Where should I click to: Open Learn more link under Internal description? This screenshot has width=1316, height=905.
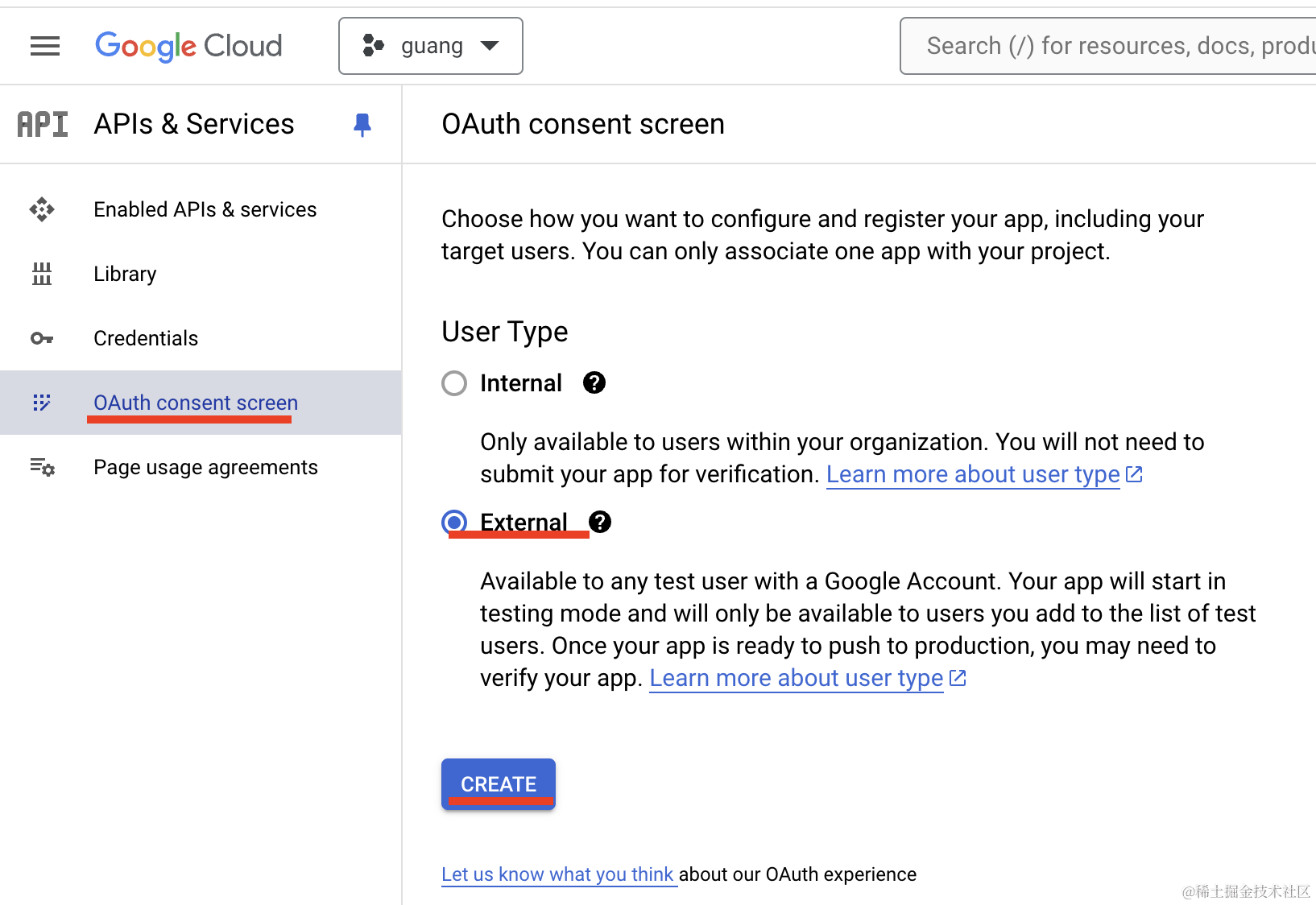pos(973,474)
